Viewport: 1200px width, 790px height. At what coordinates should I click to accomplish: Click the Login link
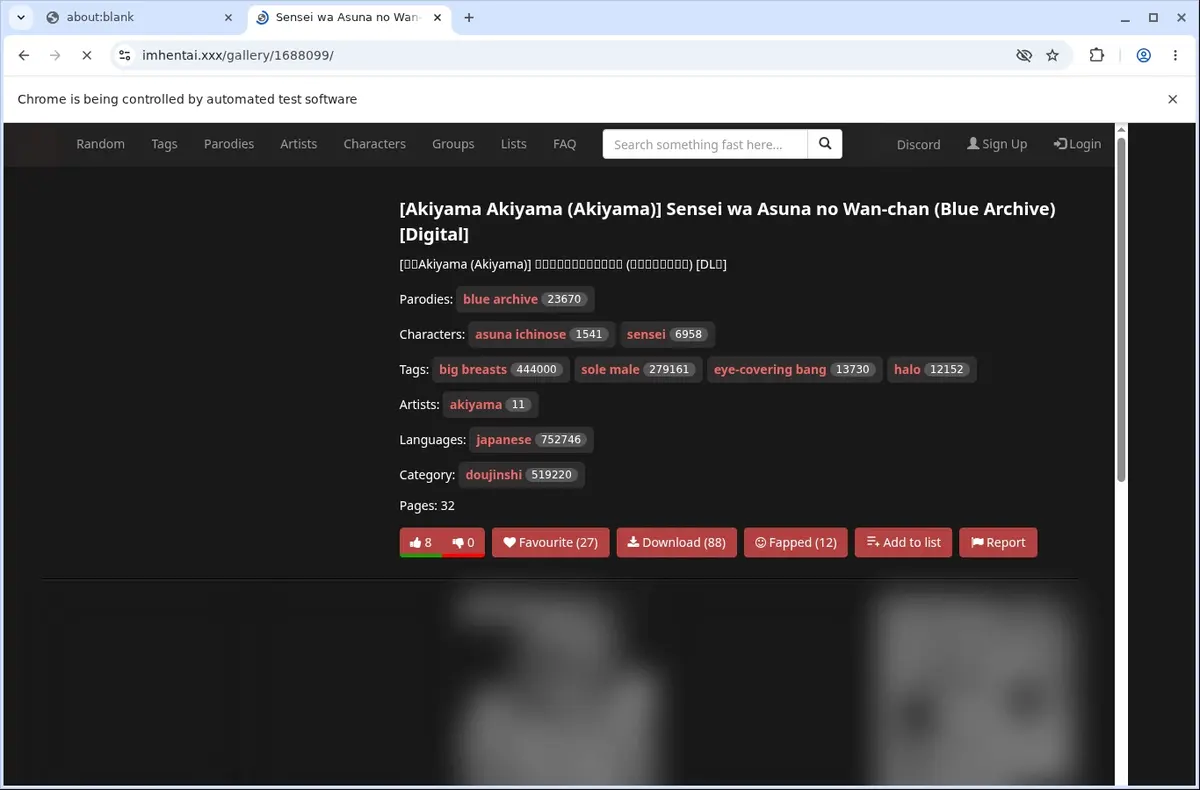[1077, 144]
